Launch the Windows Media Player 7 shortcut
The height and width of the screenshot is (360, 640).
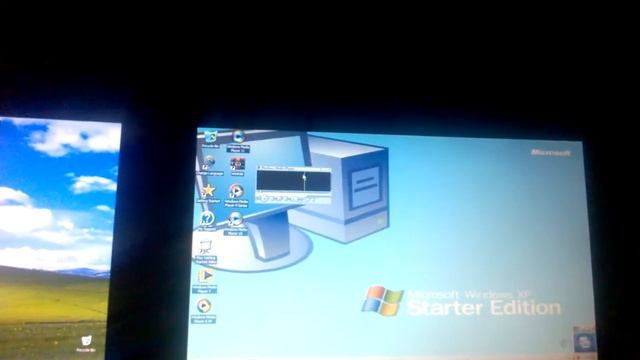[x=204, y=281]
